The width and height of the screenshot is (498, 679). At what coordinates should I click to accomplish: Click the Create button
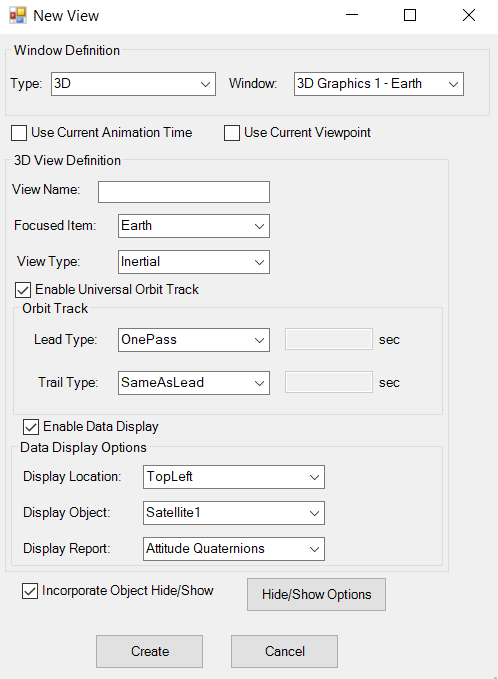tap(149, 651)
